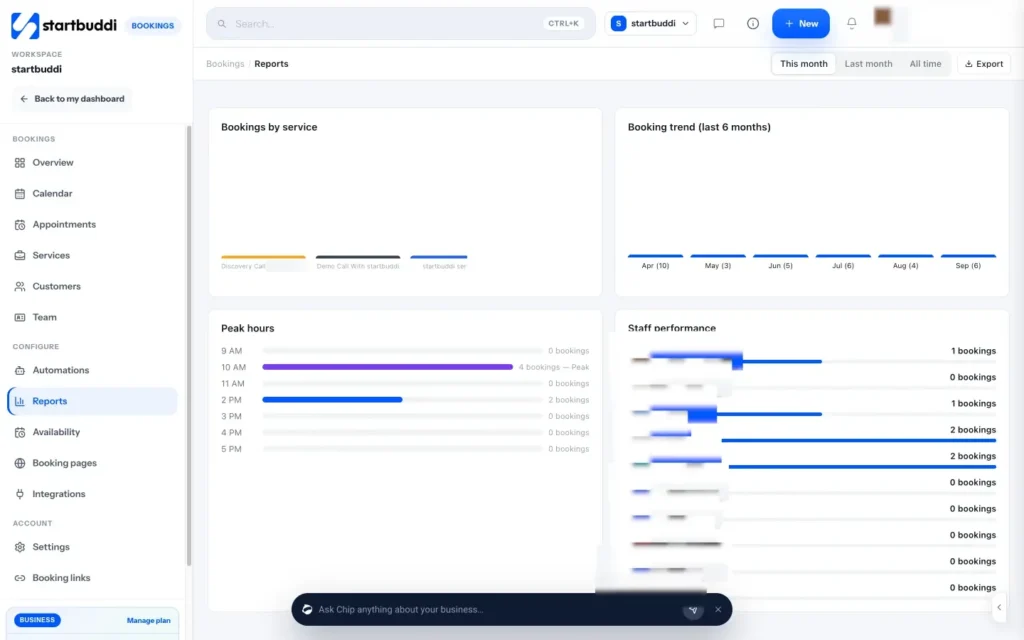Click the "Aug (4)" month label
The height and width of the screenshot is (640, 1024).
[905, 266]
